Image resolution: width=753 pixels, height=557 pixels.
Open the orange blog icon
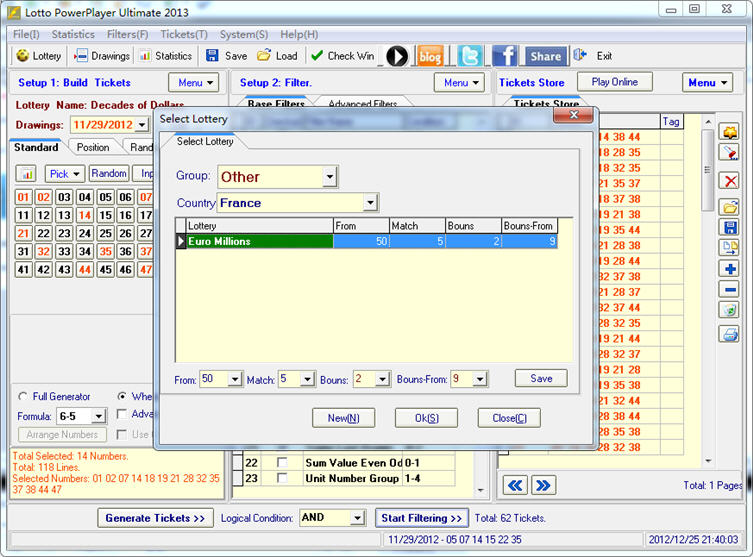click(x=430, y=56)
